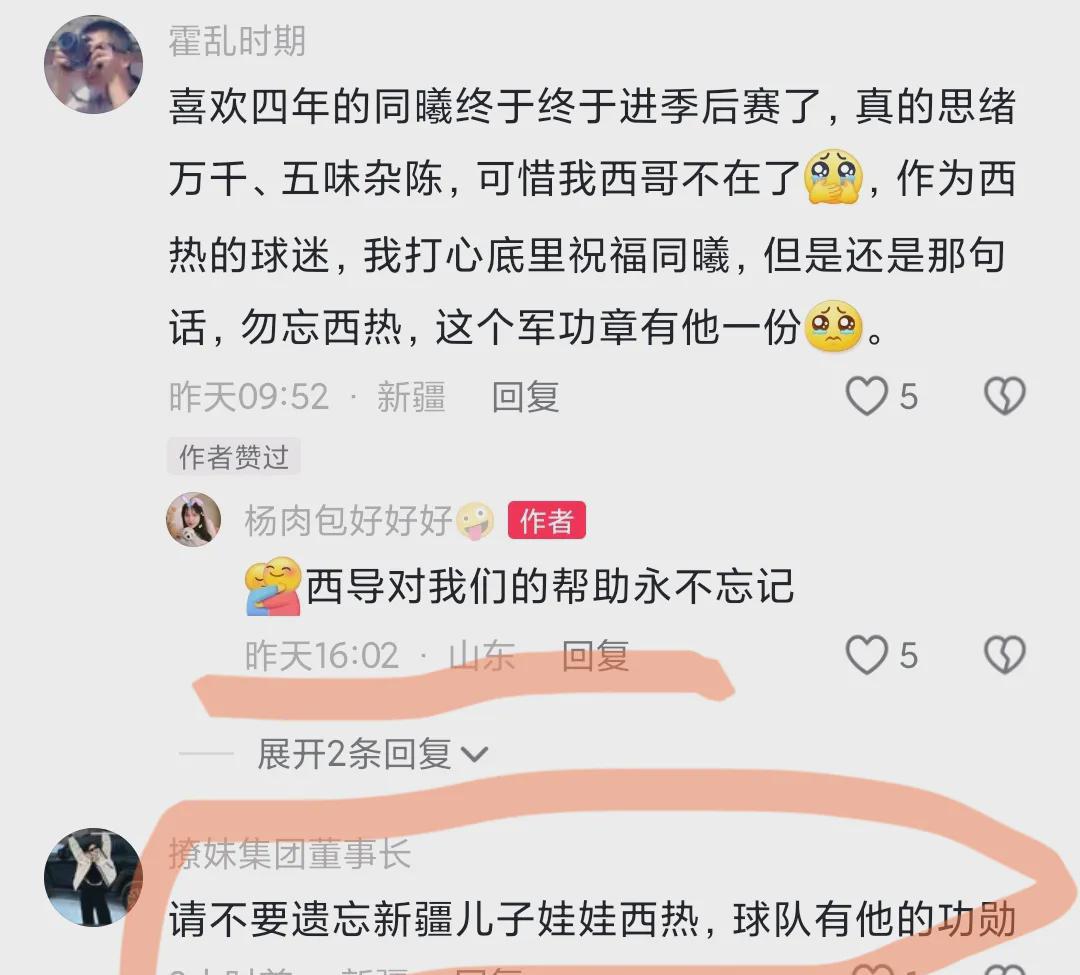Open username 撩妹集团董事长 profile
This screenshot has height=975, width=1080.
tap(290, 855)
